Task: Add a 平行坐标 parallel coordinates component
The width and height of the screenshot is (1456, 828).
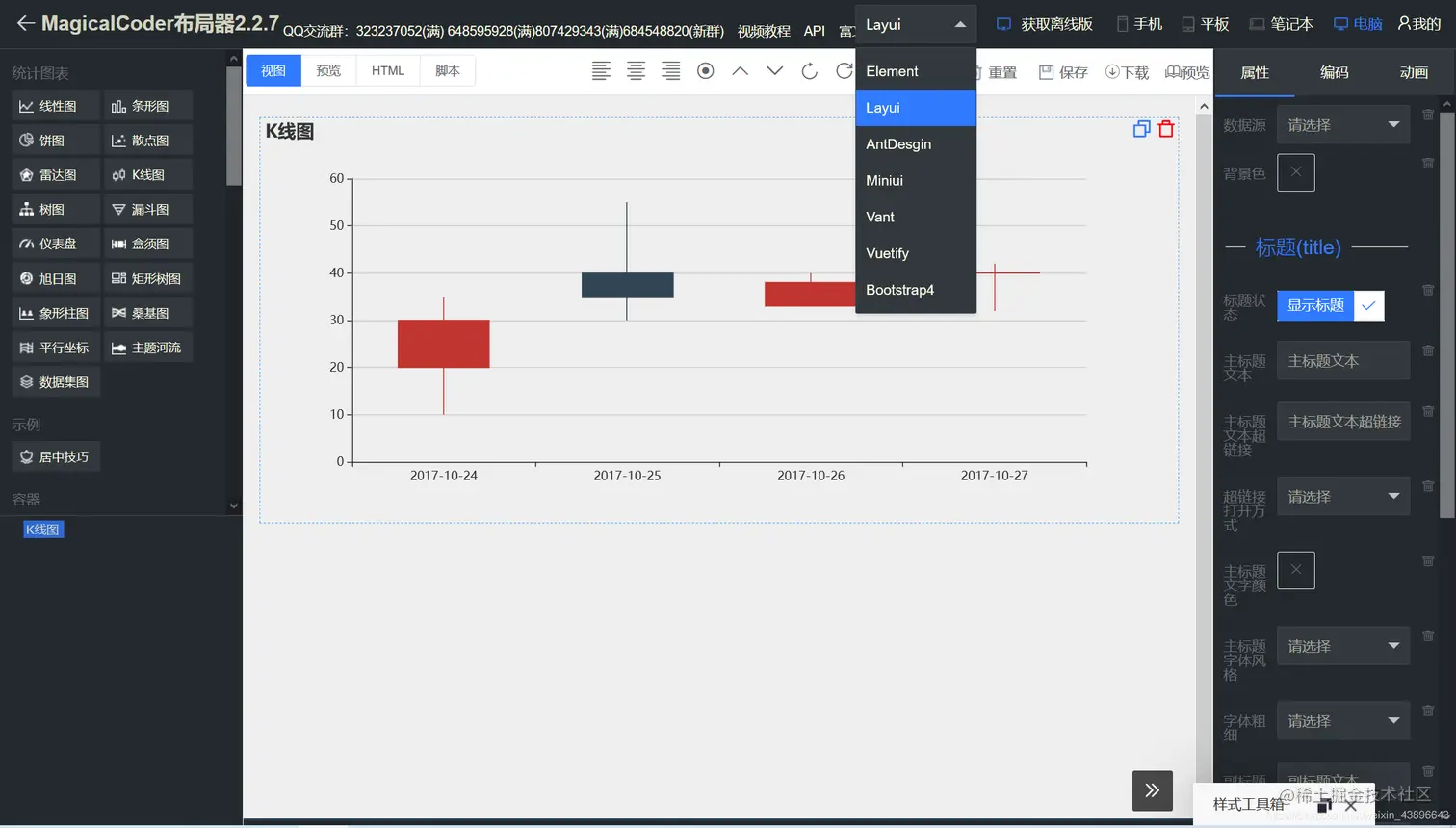Action: (x=56, y=348)
